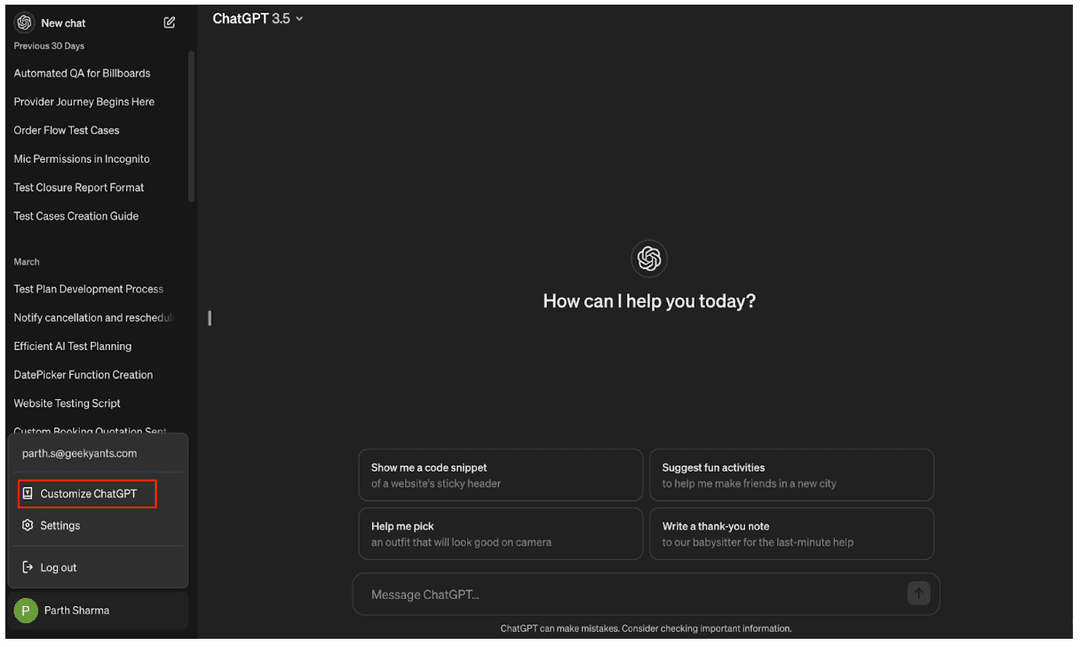This screenshot has height=647, width=1080.
Task: Click the ChatGPT logo in the sidebar header
Action: (23, 22)
